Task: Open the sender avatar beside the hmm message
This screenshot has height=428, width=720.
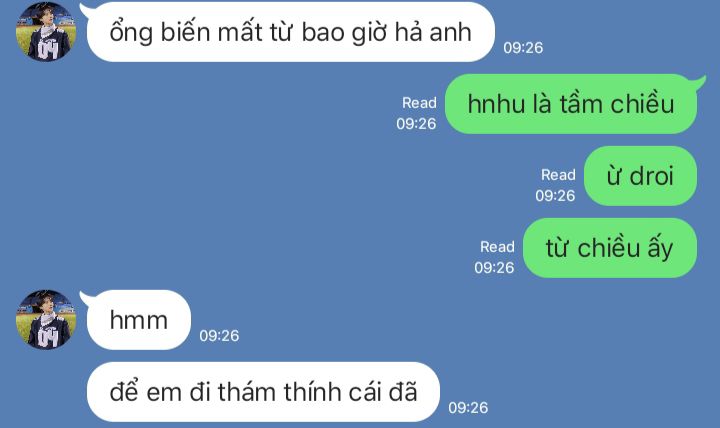Action: 46,320
